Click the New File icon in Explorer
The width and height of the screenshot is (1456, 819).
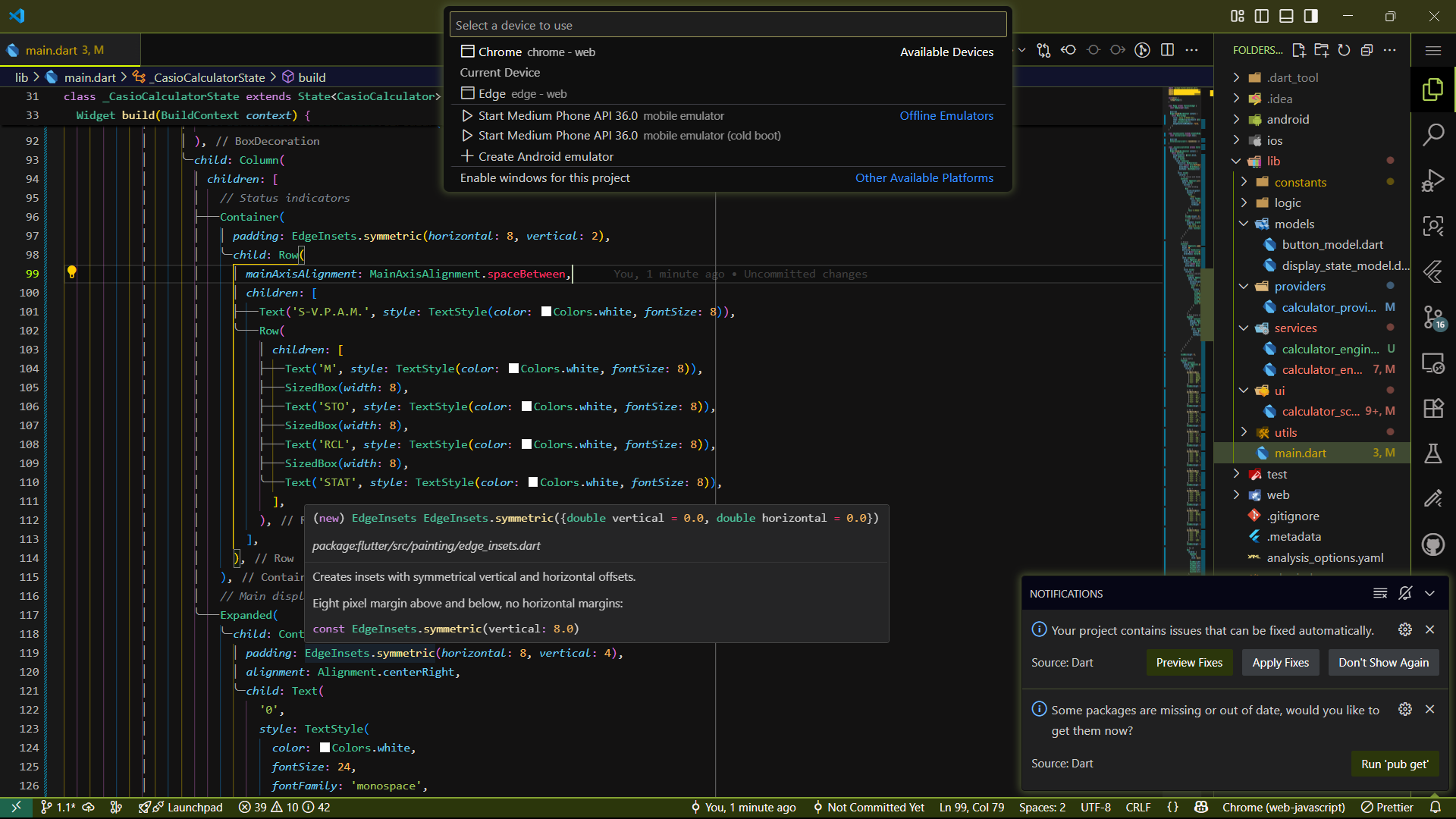tap(1298, 50)
